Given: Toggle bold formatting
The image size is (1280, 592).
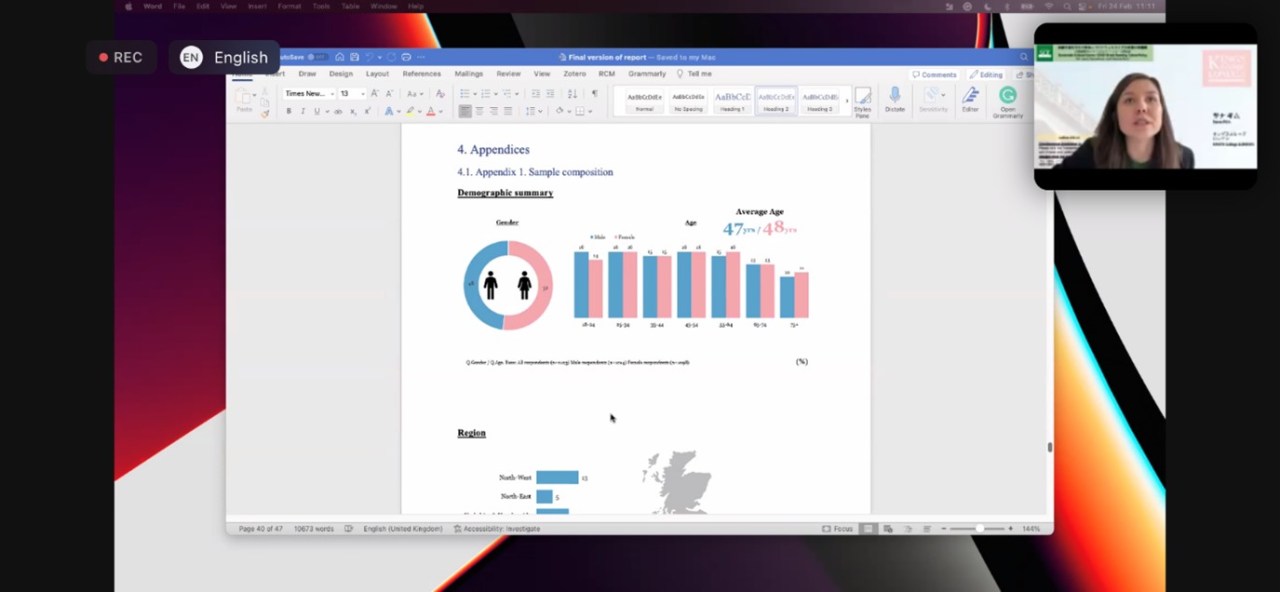Looking at the screenshot, I should point(289,111).
